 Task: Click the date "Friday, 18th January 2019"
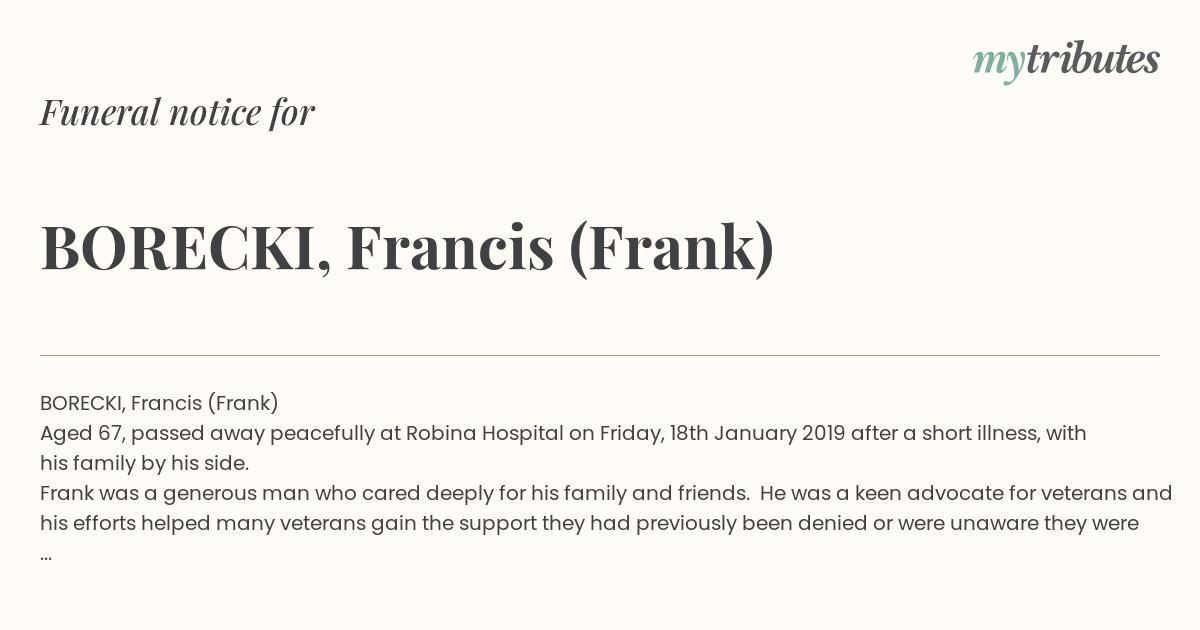click(722, 433)
